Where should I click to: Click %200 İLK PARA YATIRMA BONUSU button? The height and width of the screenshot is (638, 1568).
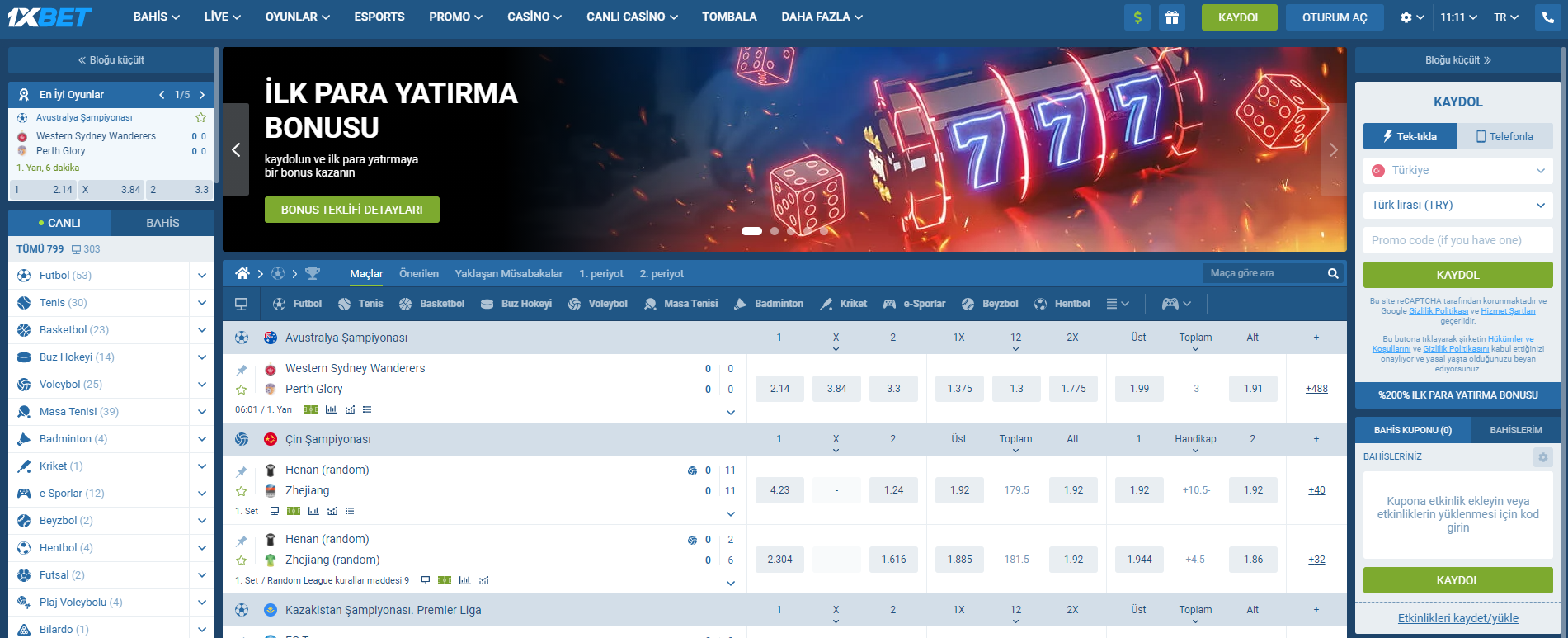1458,395
